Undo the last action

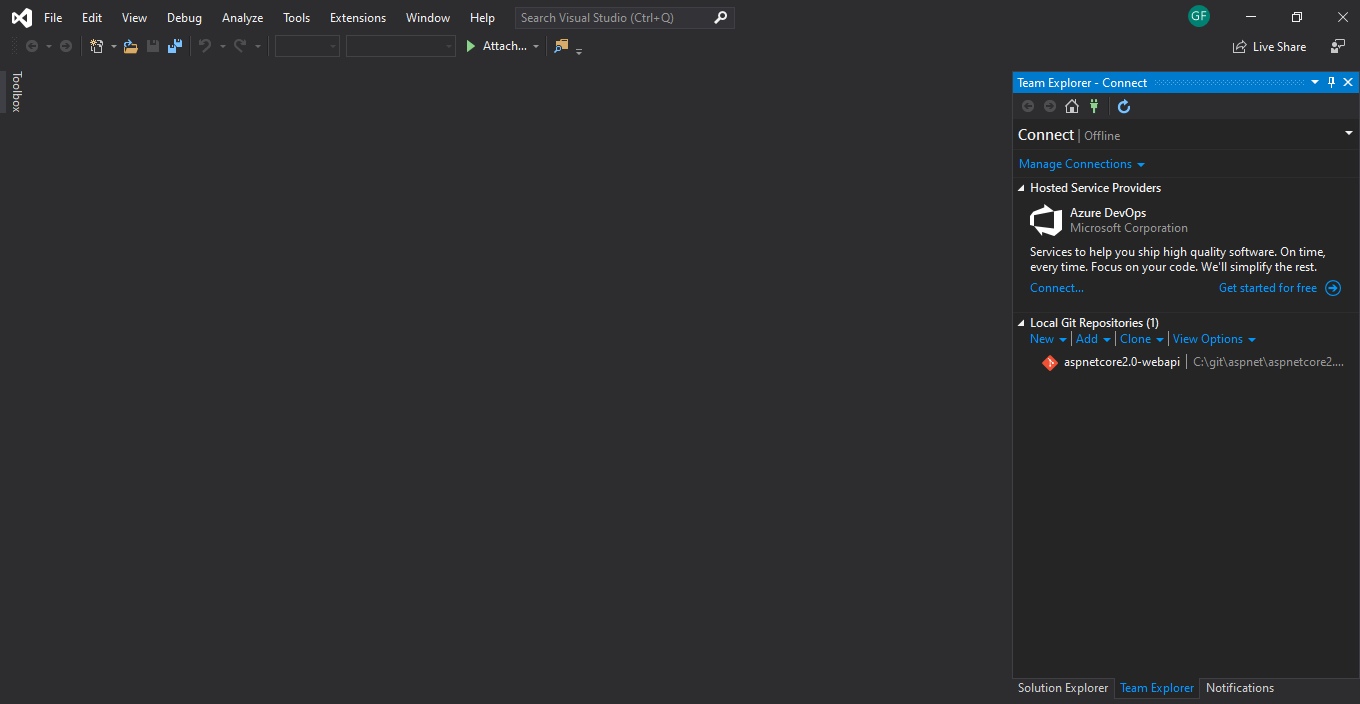(x=206, y=46)
